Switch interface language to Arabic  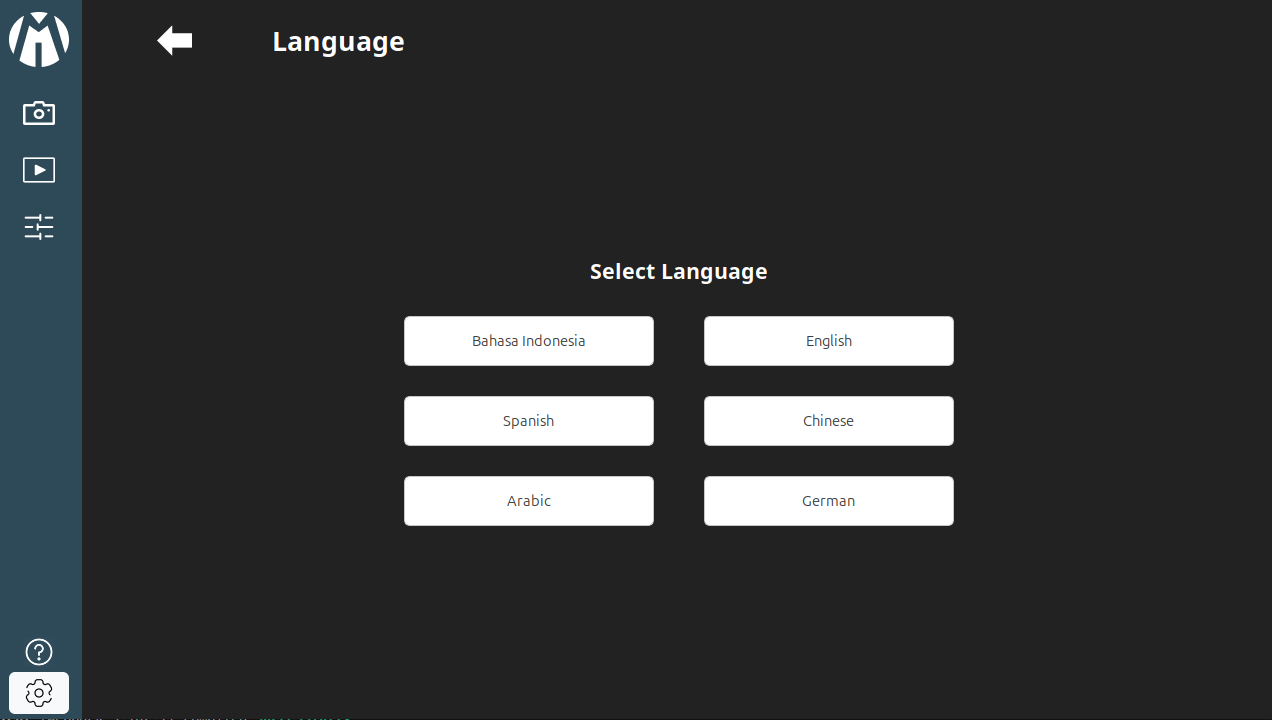pyautogui.click(x=528, y=501)
